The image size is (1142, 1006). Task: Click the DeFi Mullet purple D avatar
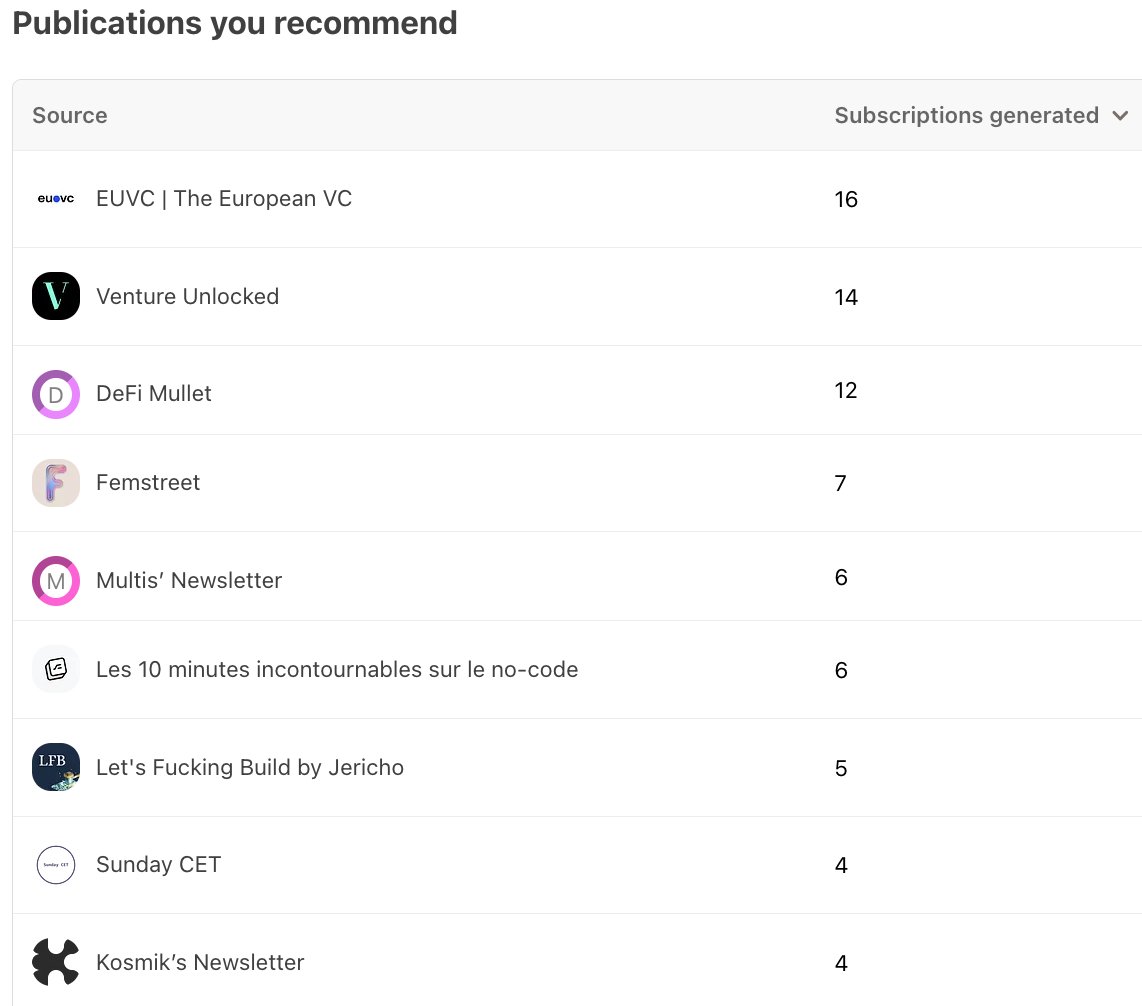pos(56,394)
